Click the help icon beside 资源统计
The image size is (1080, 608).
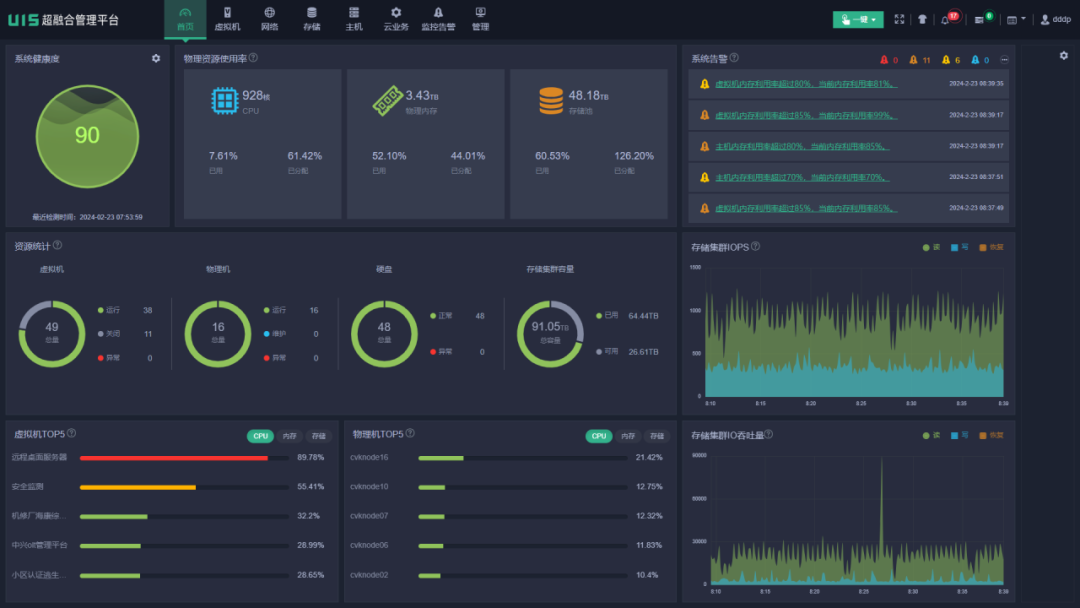[57, 245]
